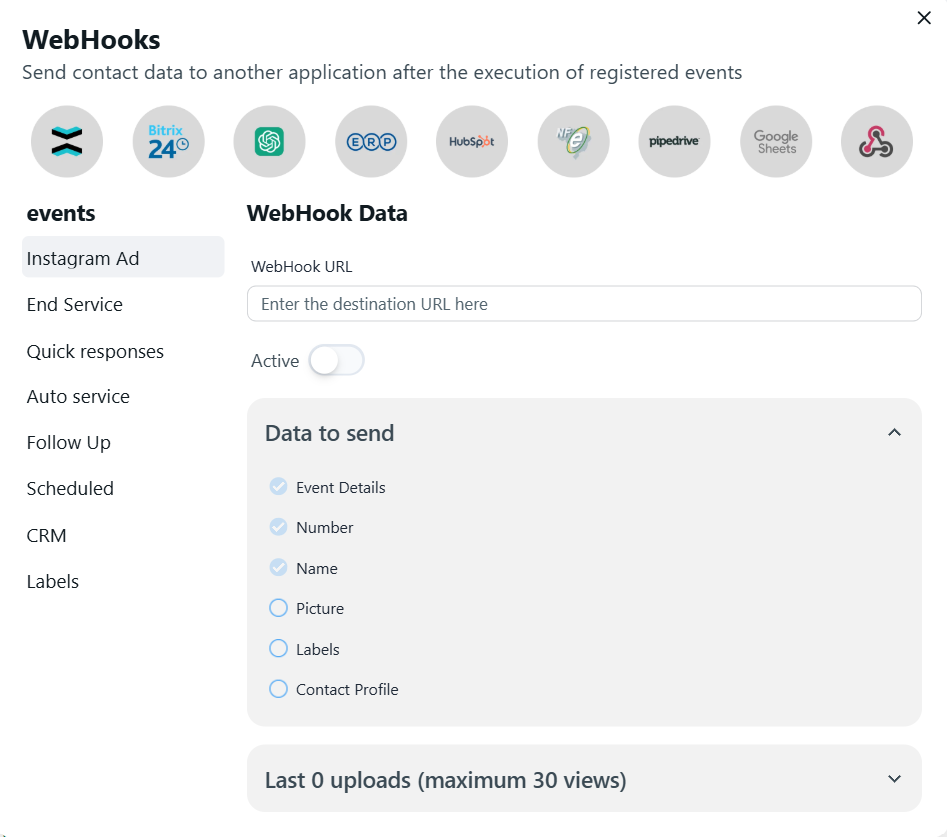Image resolution: width=947 pixels, height=837 pixels.
Task: Open the Follow Up event
Action: click(x=69, y=443)
